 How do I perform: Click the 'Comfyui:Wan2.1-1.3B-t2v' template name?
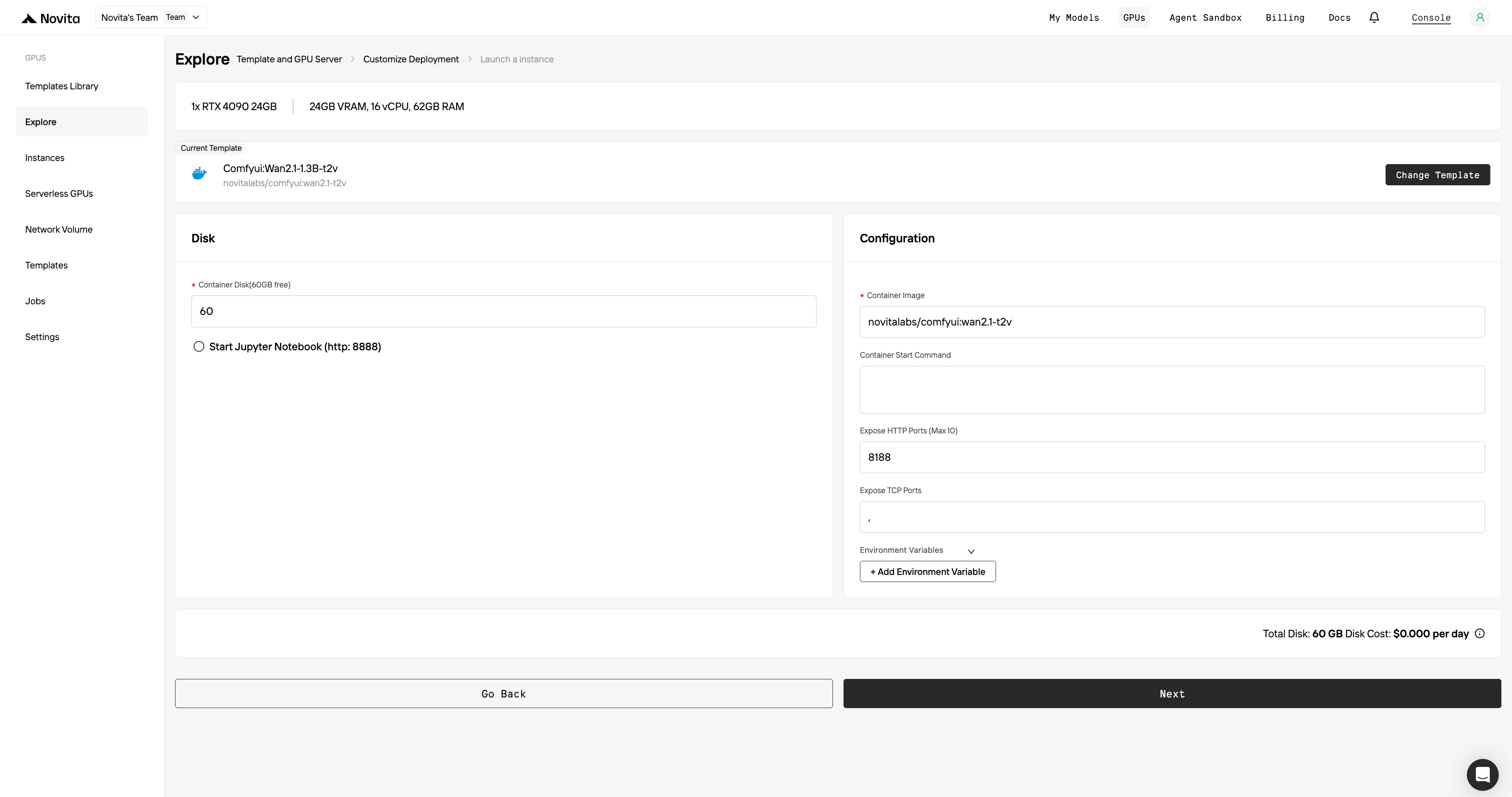(x=281, y=169)
